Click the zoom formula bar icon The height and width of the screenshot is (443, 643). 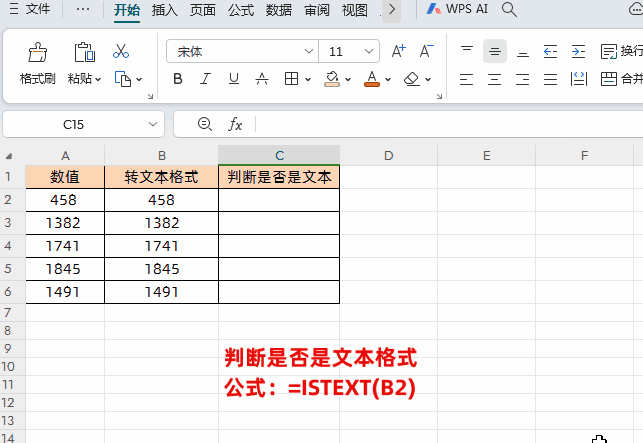(x=205, y=124)
